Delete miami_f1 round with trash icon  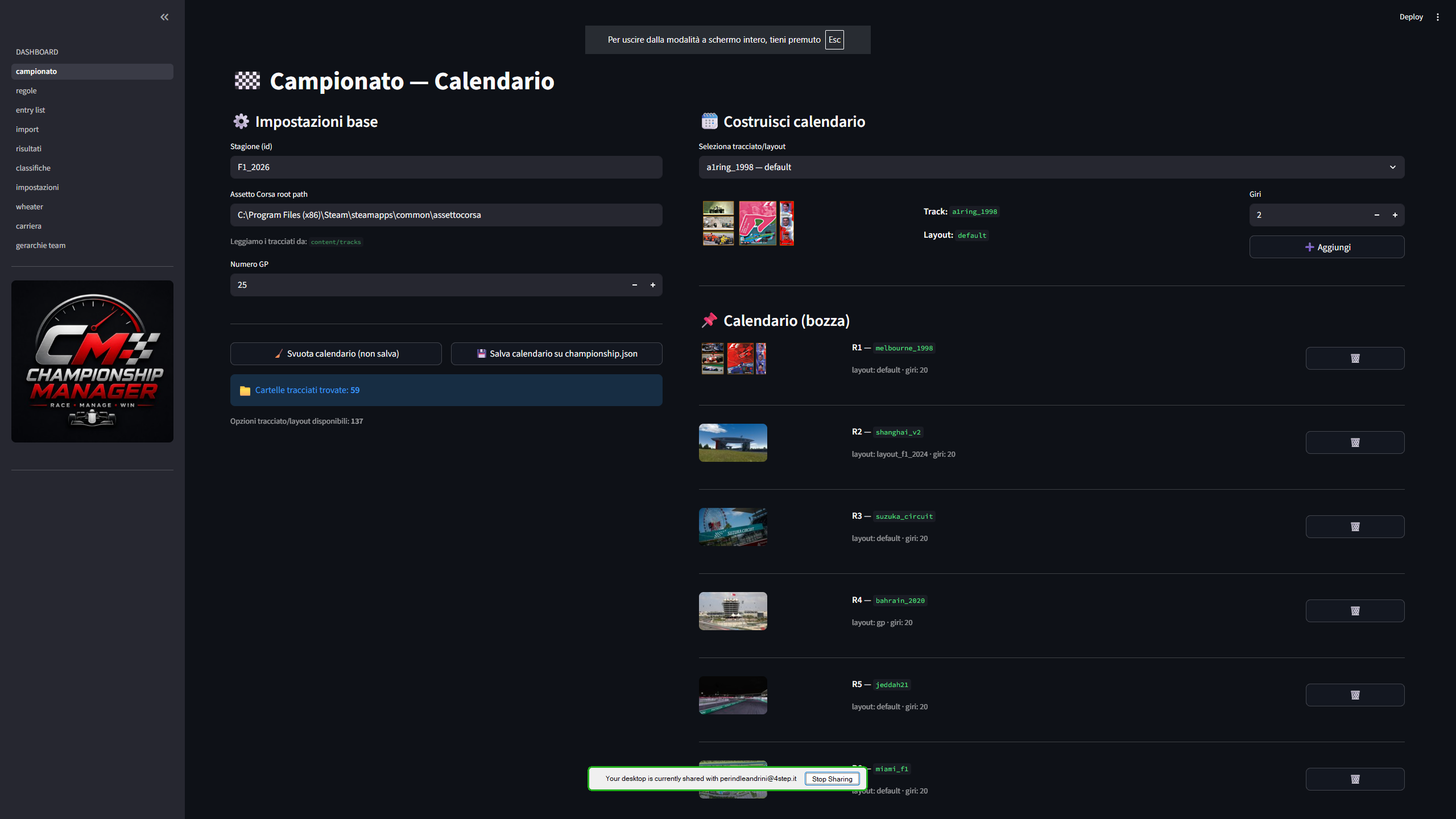pyautogui.click(x=1355, y=779)
